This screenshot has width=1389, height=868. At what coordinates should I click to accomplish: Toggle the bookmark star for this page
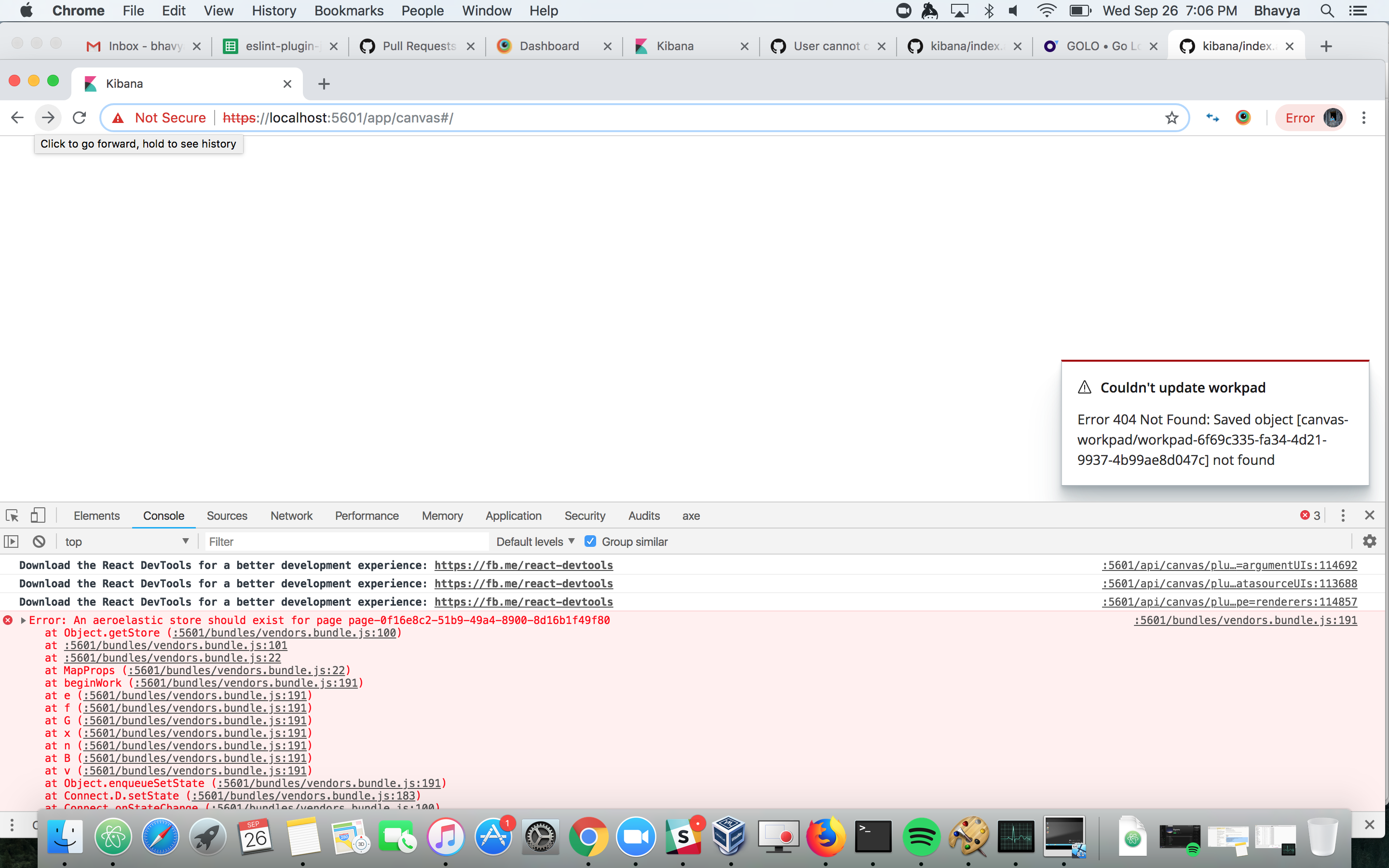(x=1171, y=117)
